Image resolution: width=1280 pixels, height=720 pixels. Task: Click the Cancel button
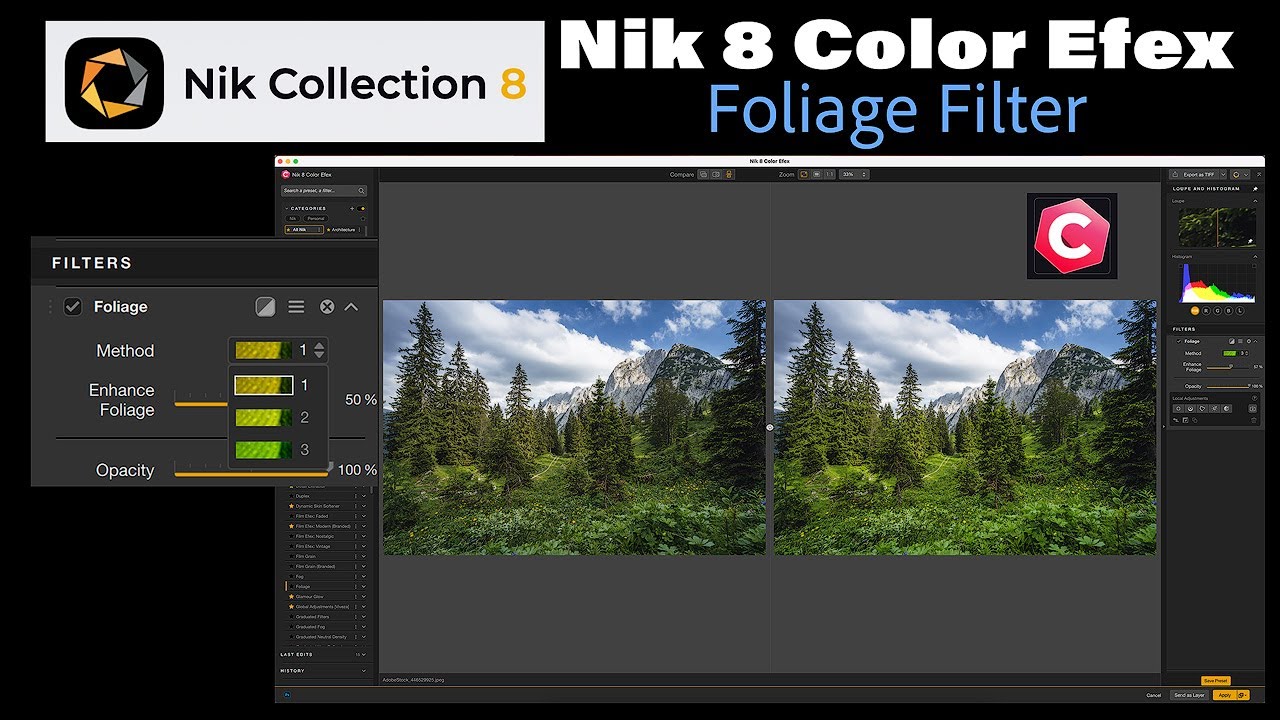[1153, 694]
